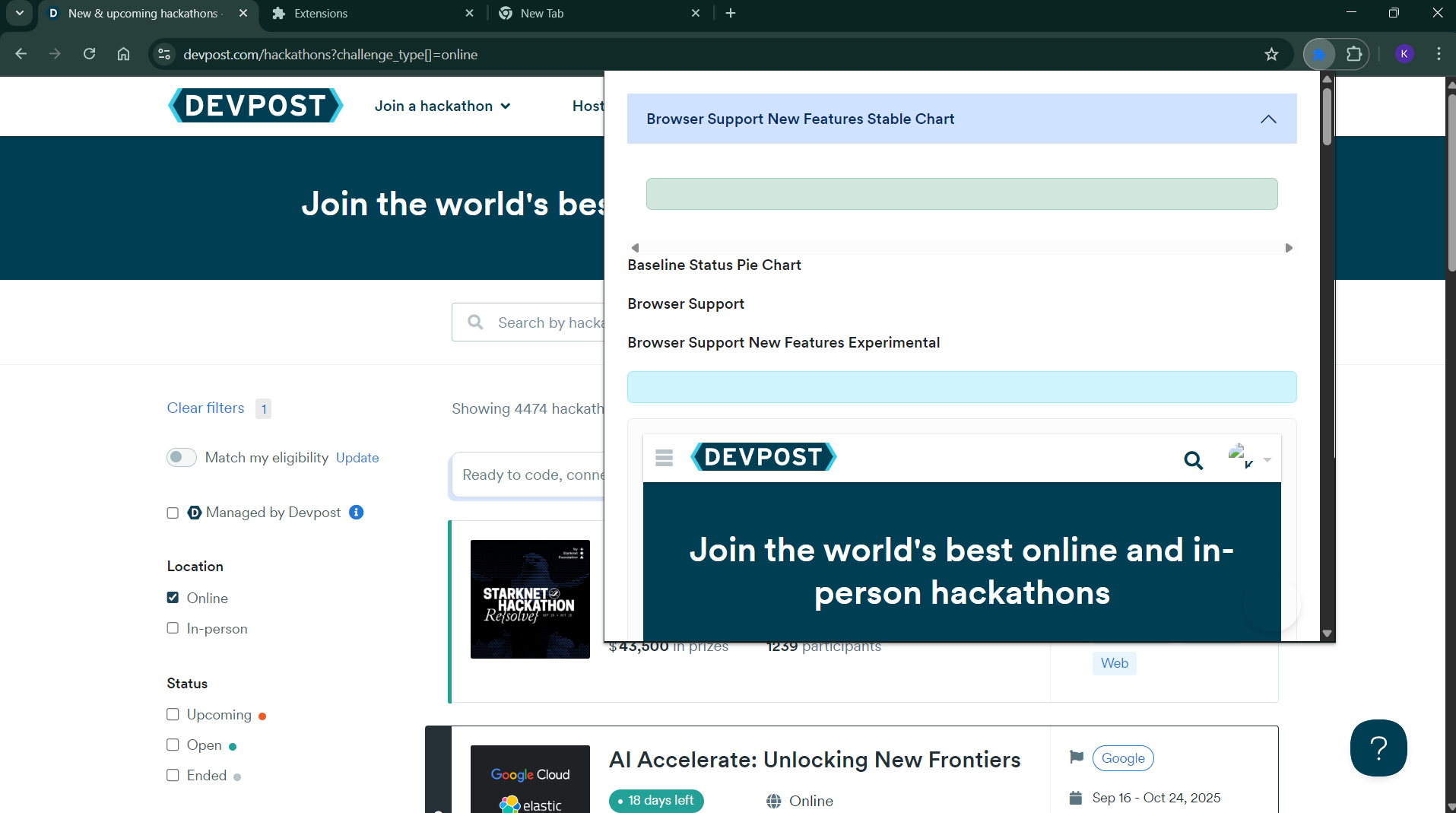This screenshot has width=1456, height=813.
Task: Close the New Tab tab
Action: click(695, 13)
